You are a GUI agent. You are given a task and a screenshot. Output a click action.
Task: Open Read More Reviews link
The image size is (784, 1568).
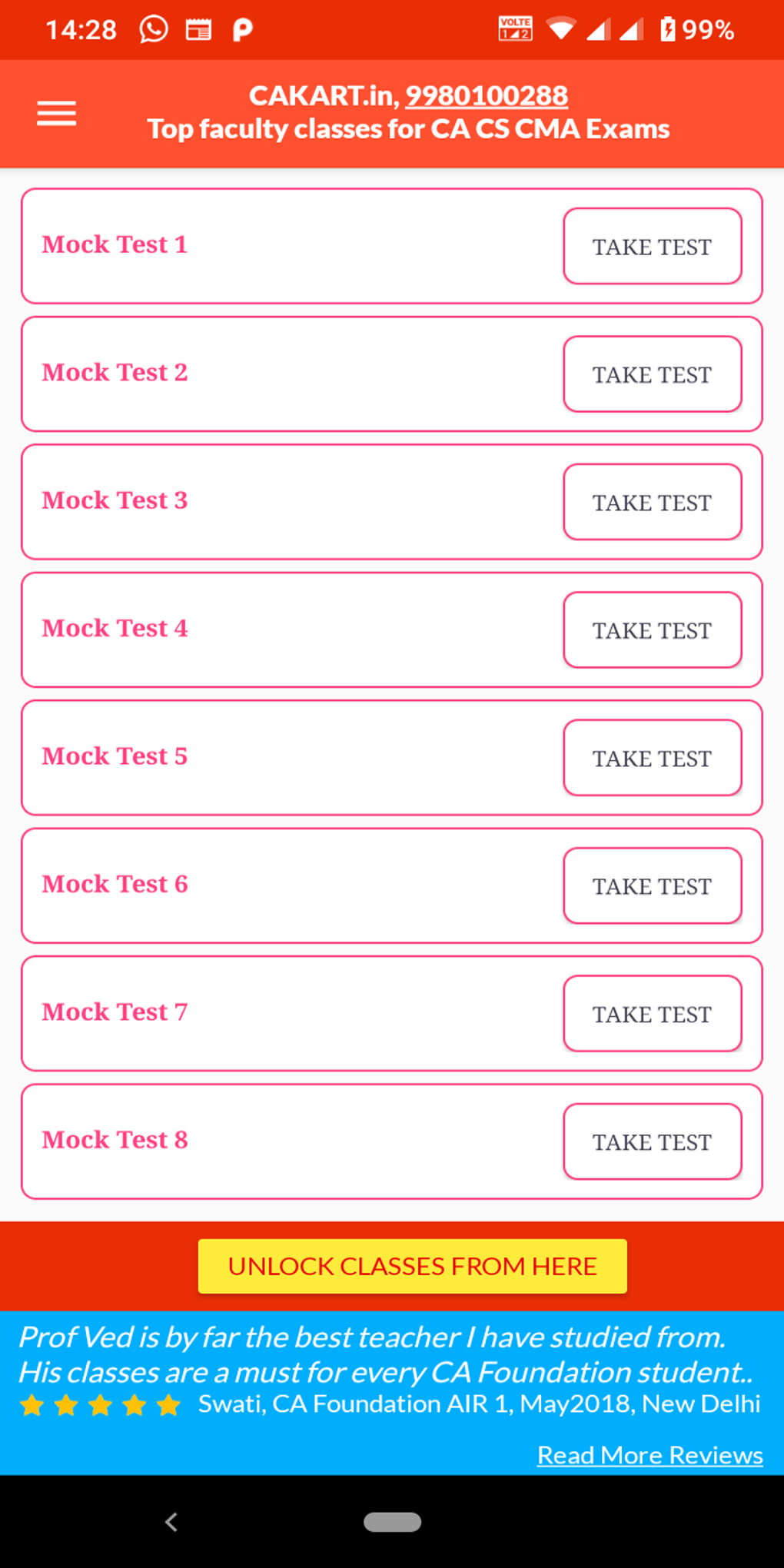pos(649,1454)
